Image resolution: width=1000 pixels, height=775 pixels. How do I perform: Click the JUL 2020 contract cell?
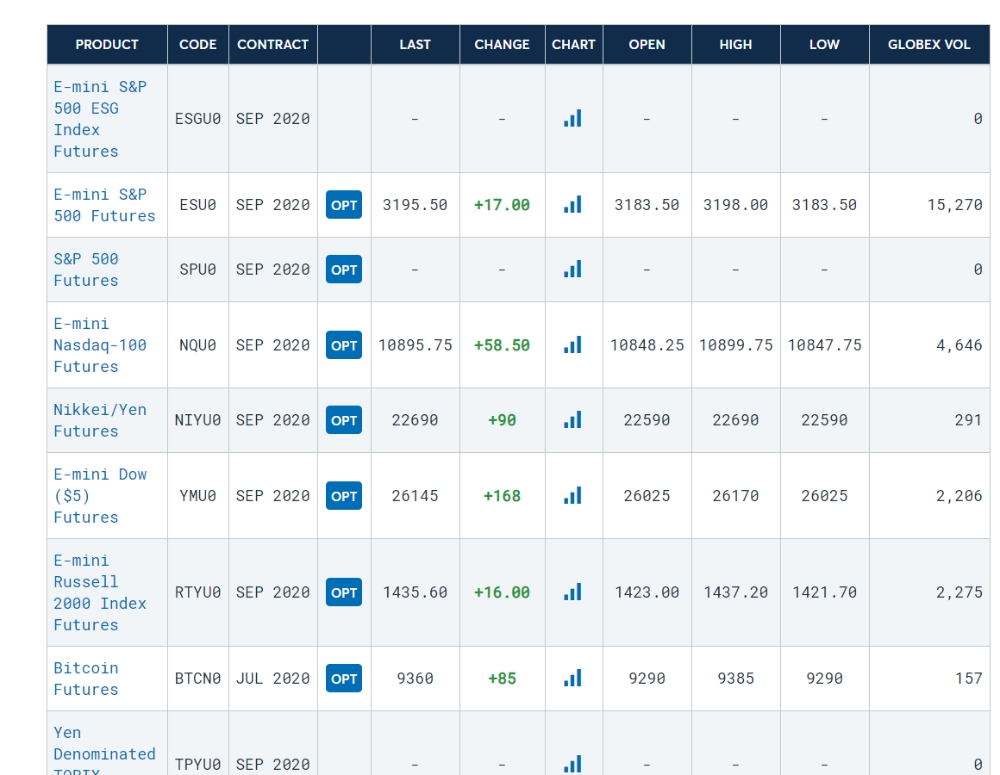[x=273, y=678]
